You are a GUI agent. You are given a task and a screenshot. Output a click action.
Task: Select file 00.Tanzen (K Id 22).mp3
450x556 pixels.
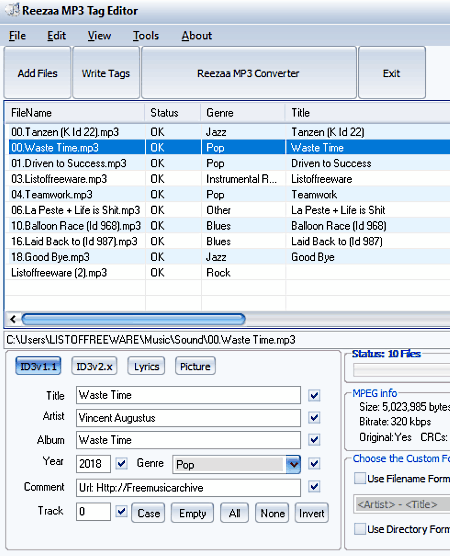[x=65, y=132]
